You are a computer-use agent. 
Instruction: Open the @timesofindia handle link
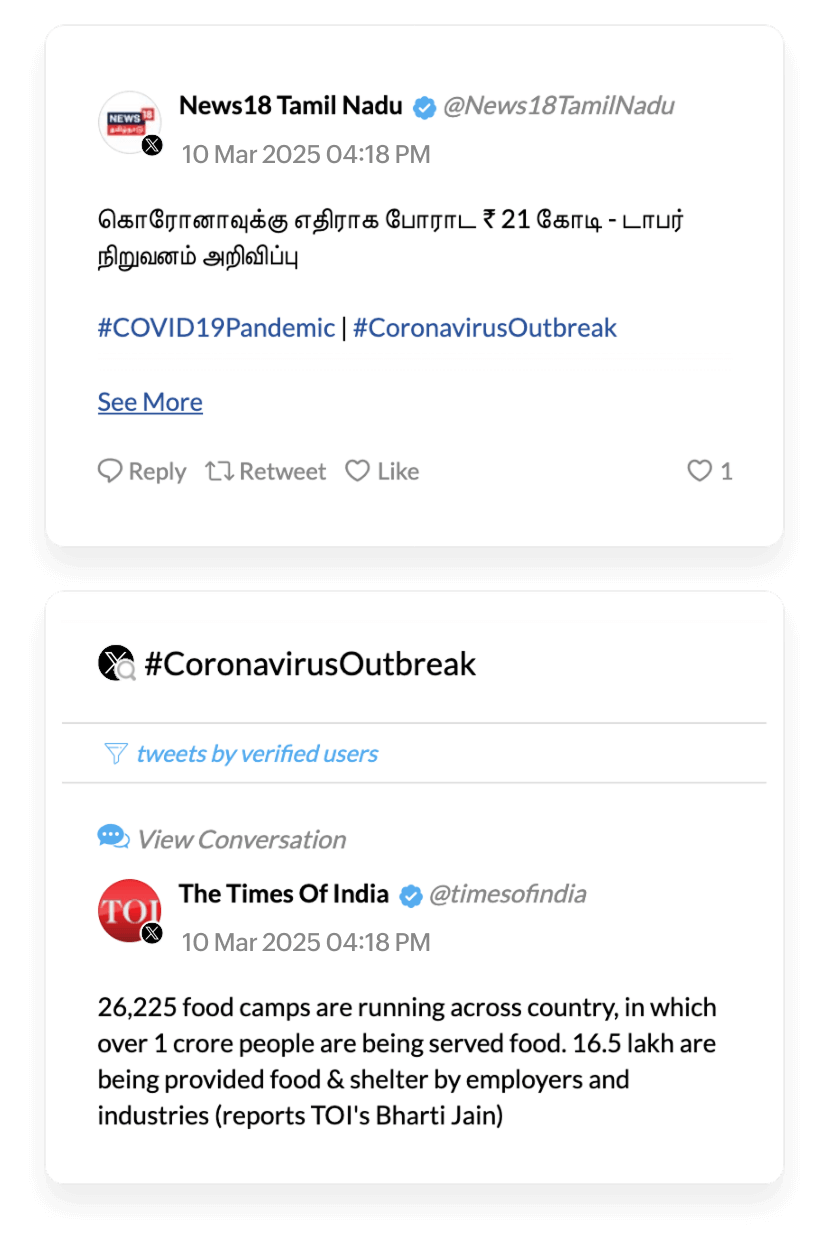[507, 894]
